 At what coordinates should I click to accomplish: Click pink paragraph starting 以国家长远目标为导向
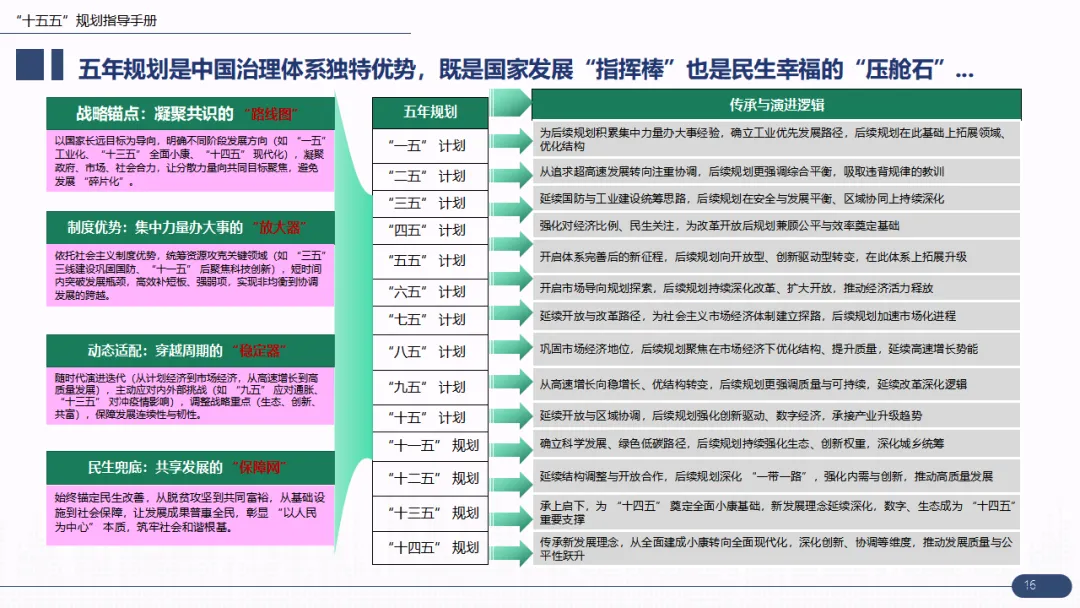[191, 161]
